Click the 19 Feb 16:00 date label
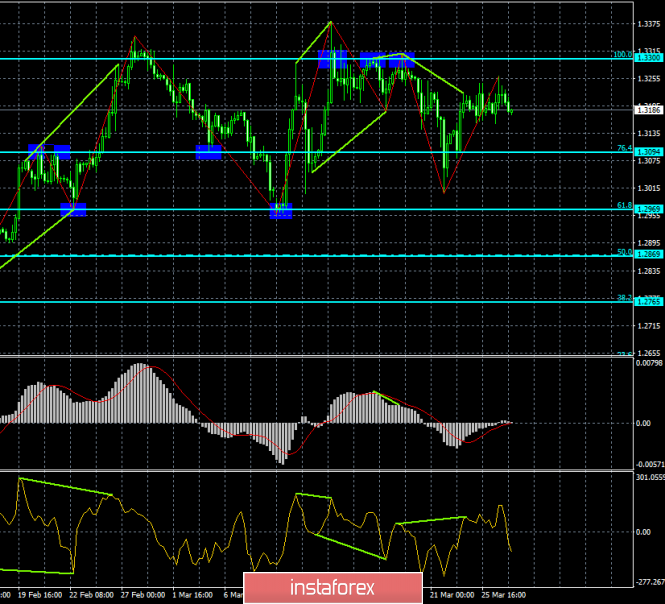This screenshot has width=665, height=604. click(x=38, y=593)
